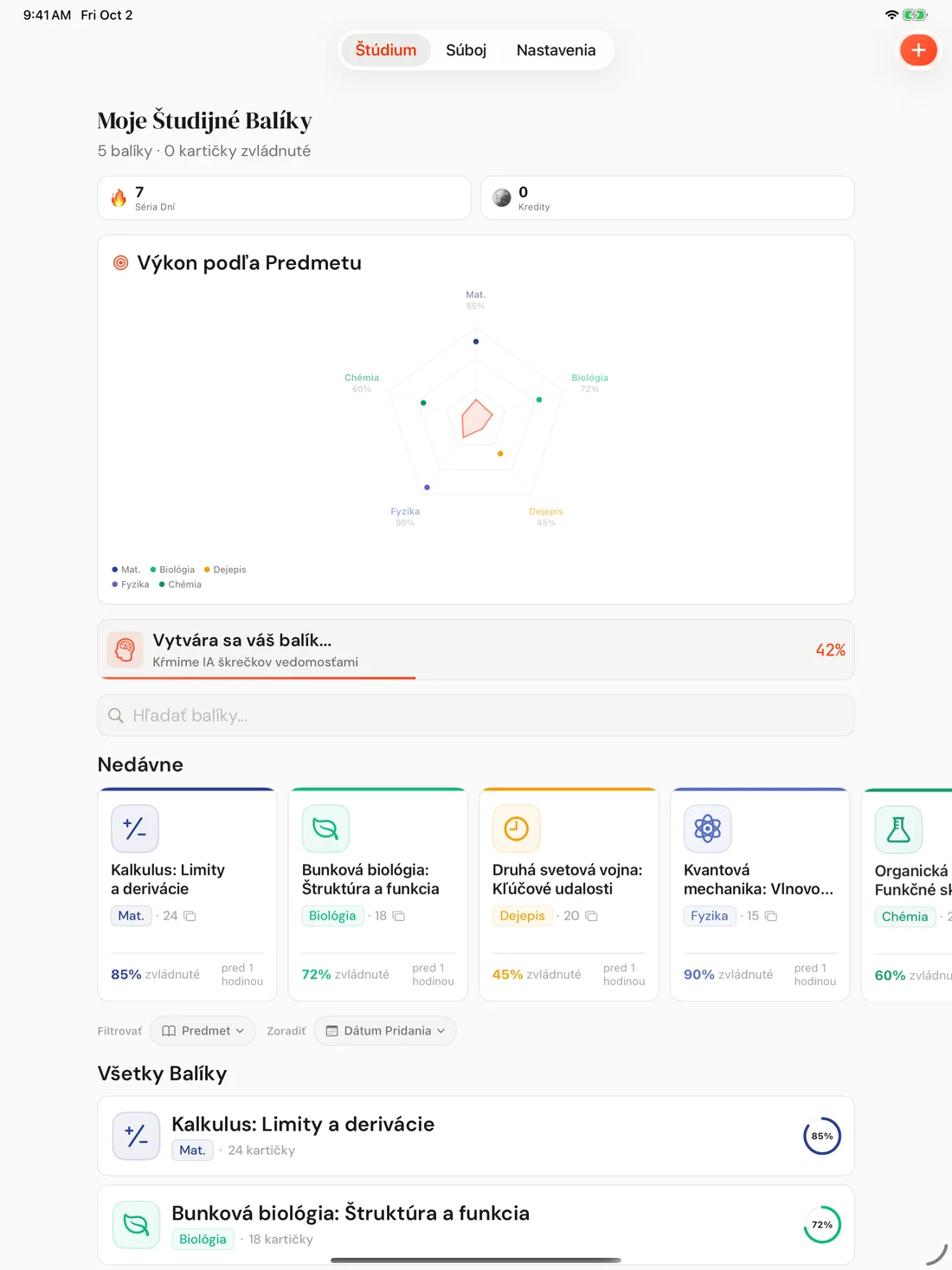This screenshot has width=952, height=1270.
Task: Toggle Chémia legend item in chart
Action: click(180, 584)
